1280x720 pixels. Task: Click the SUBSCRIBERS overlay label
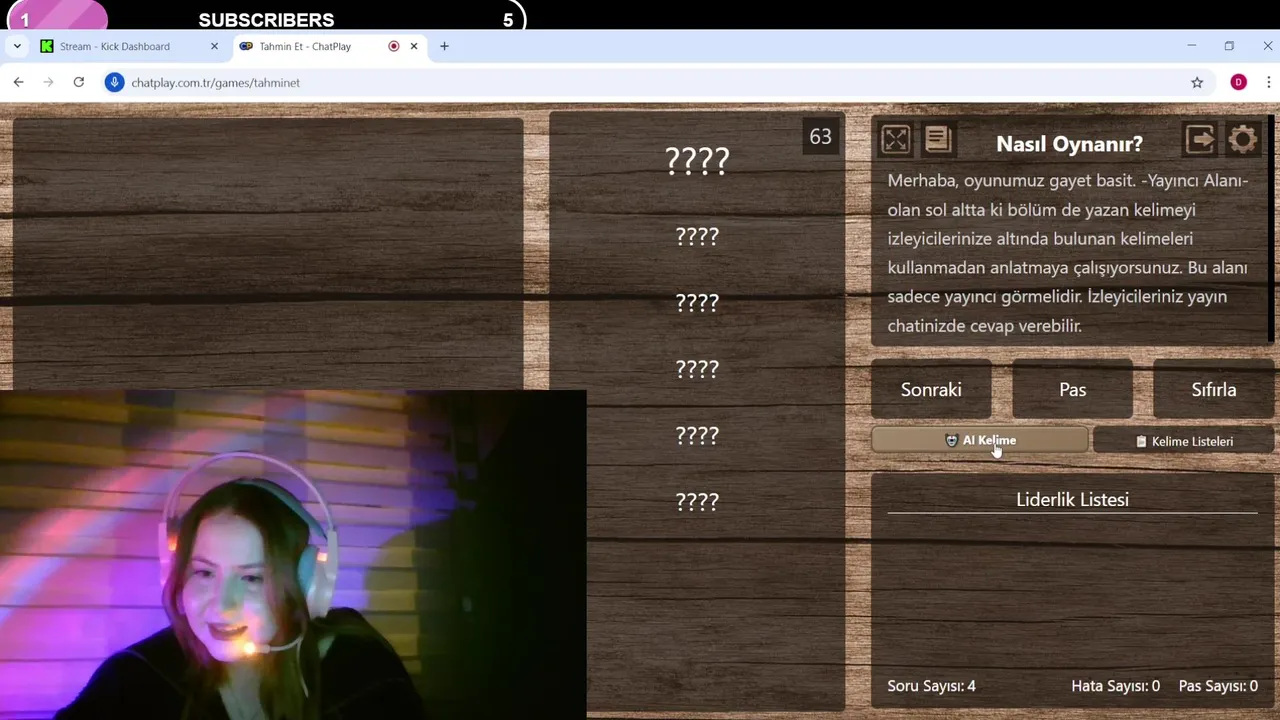point(266,20)
